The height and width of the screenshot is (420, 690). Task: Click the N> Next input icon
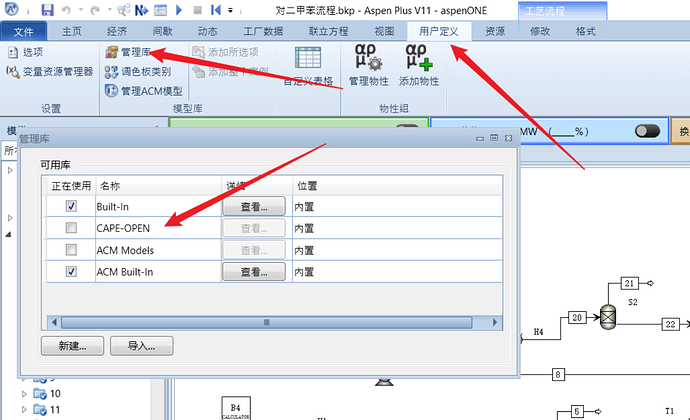(141, 10)
